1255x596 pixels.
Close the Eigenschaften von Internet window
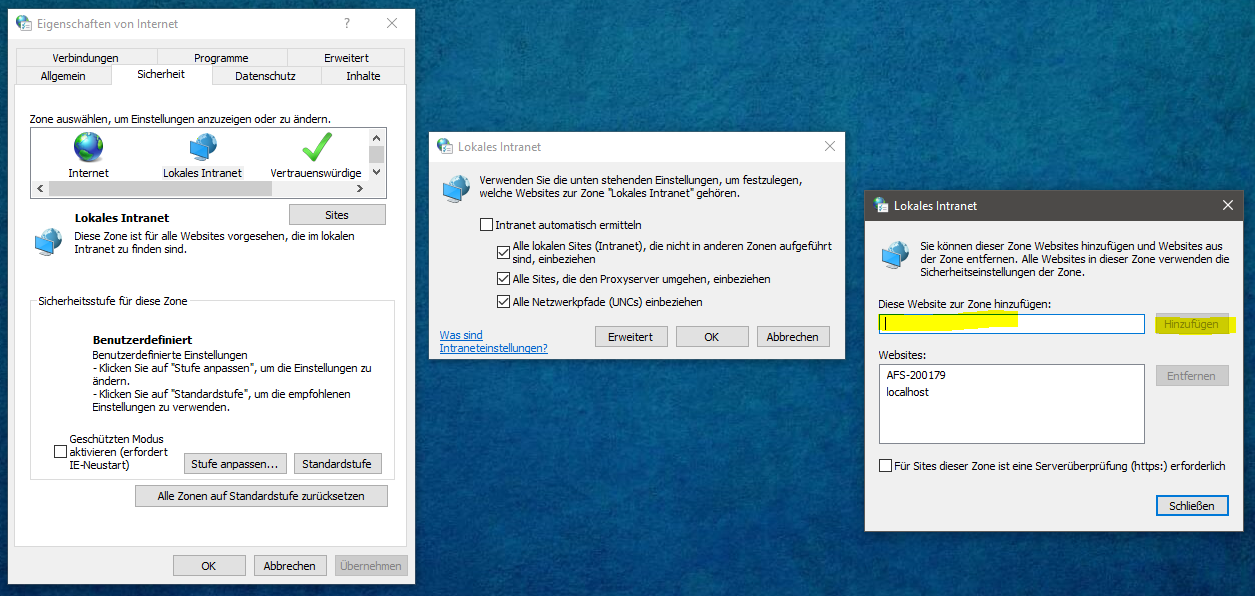click(391, 23)
